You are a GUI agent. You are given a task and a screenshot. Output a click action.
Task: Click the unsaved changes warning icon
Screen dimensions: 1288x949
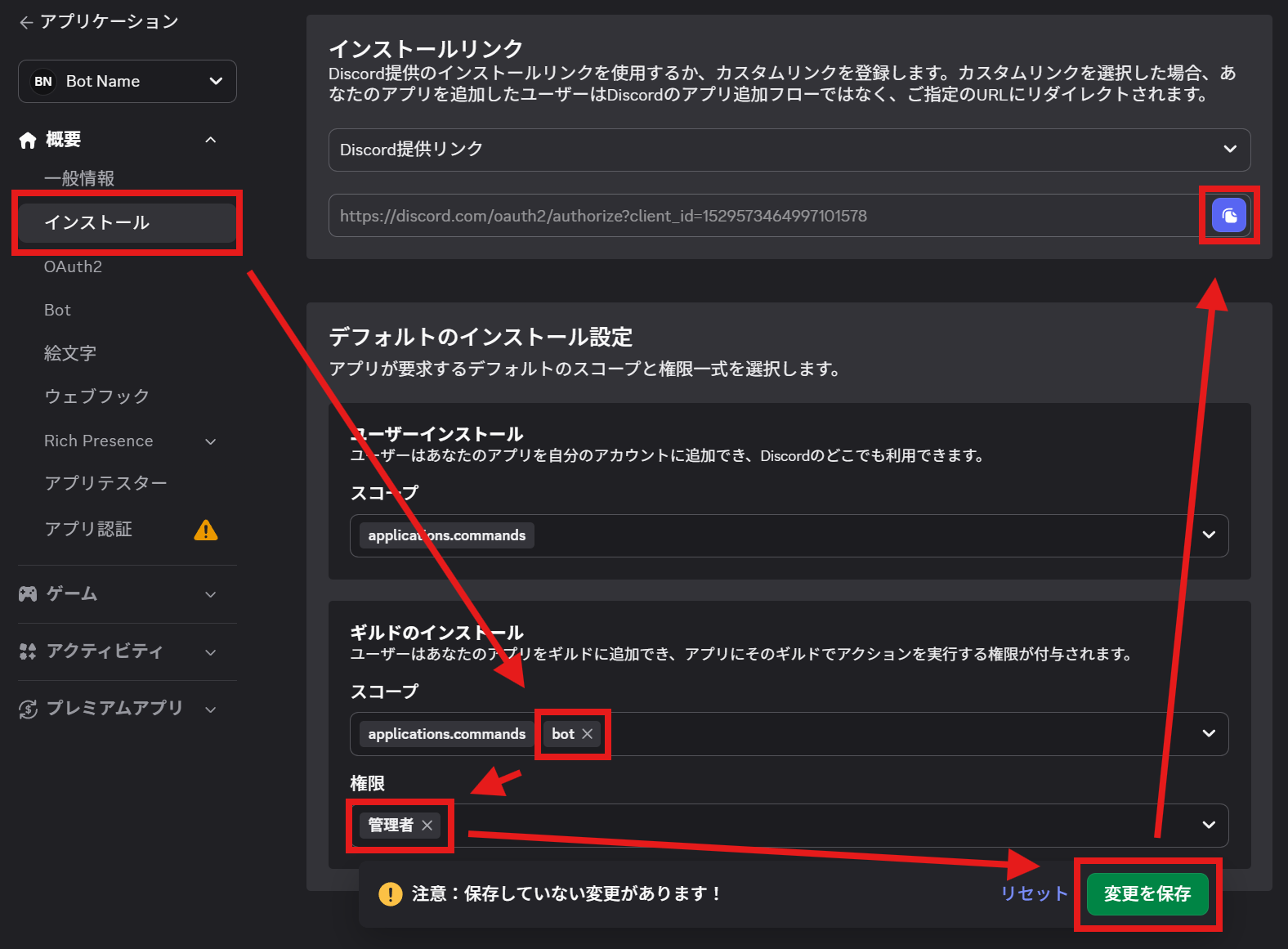click(x=391, y=894)
